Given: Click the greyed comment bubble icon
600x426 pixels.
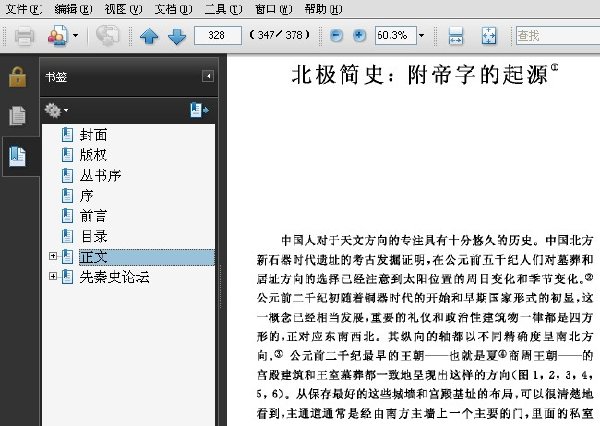Looking at the screenshot, I should pyautogui.click(x=108, y=36).
